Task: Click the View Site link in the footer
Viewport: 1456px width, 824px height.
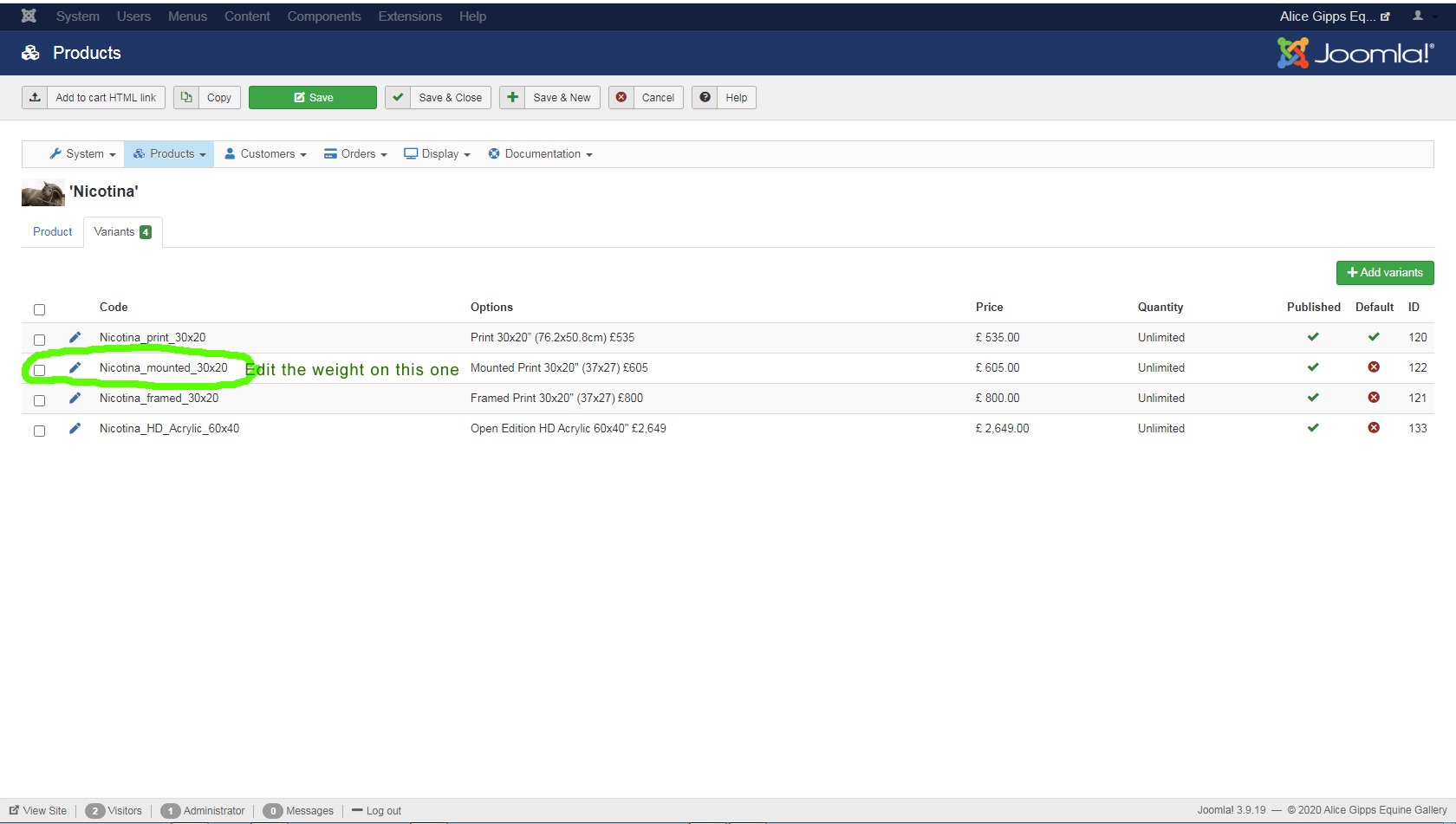Action: (38, 811)
